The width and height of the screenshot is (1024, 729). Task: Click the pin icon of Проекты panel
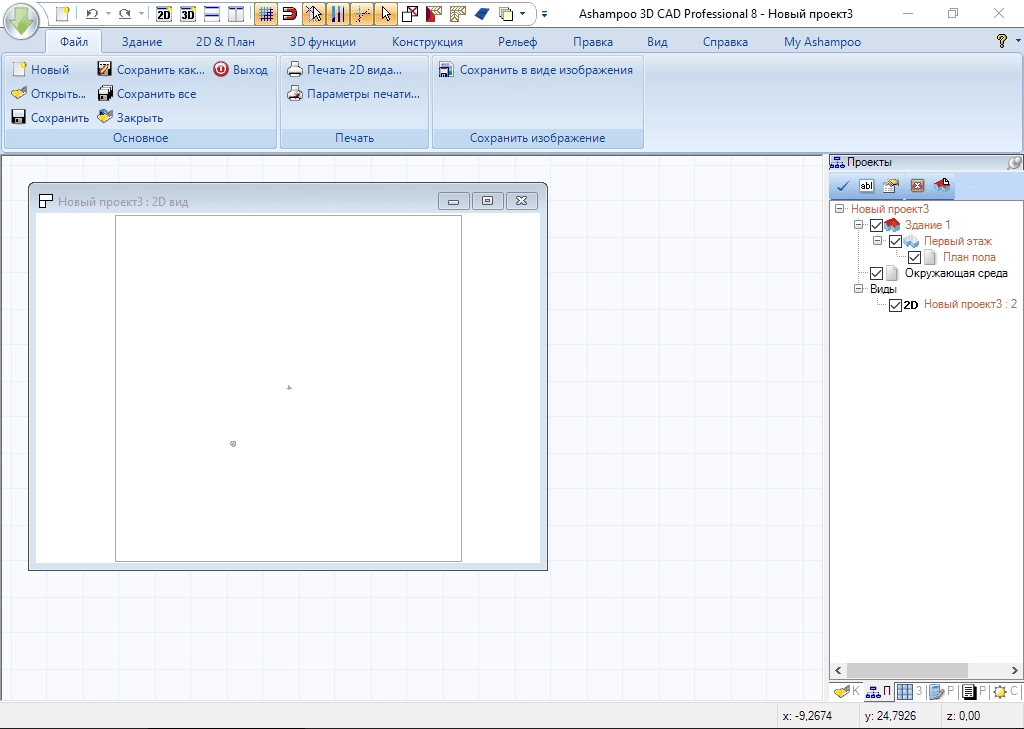[1014, 163]
